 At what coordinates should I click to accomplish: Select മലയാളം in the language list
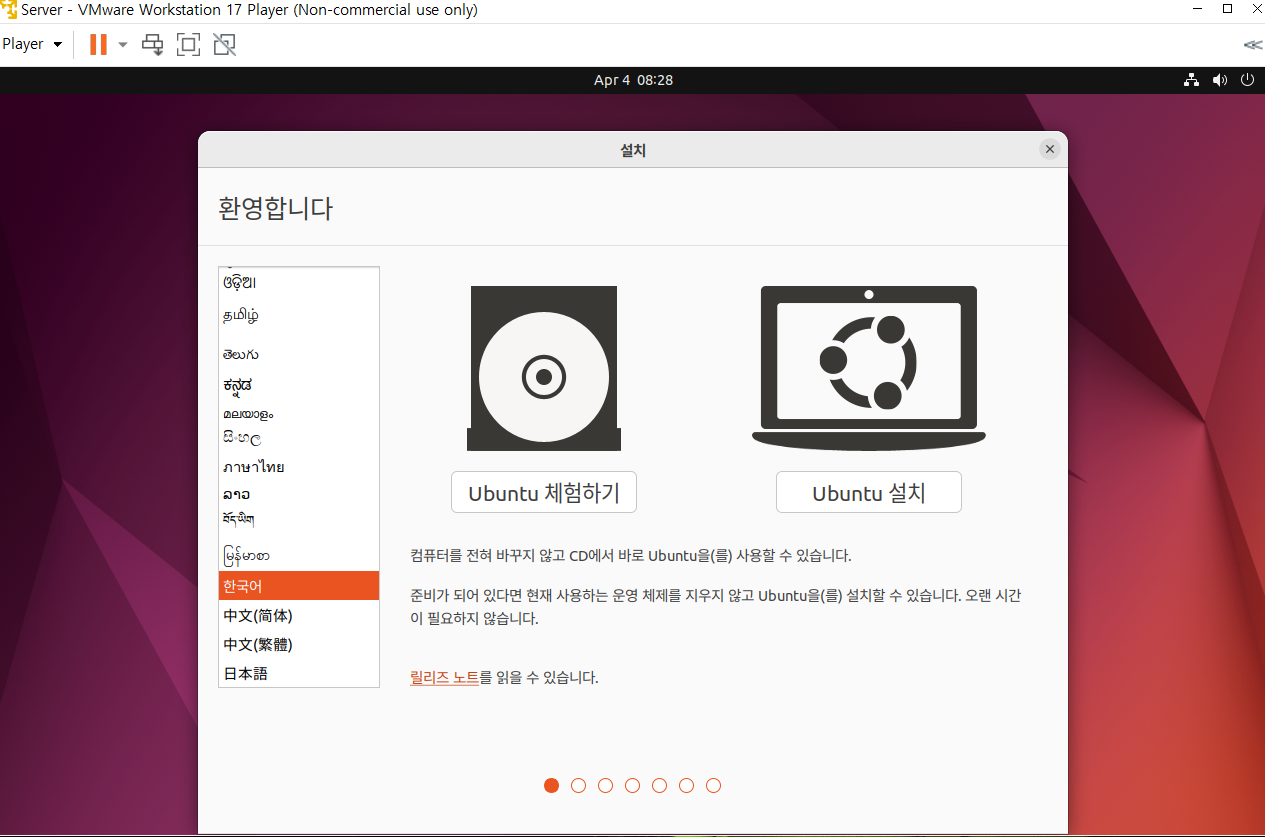pos(299,412)
